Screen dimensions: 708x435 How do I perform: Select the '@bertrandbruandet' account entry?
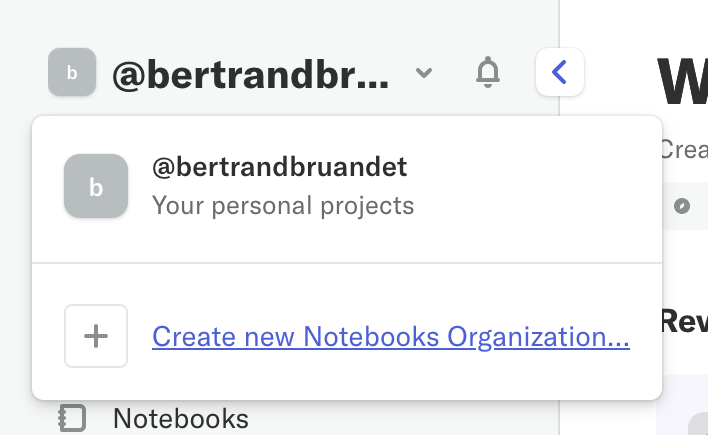coord(279,167)
